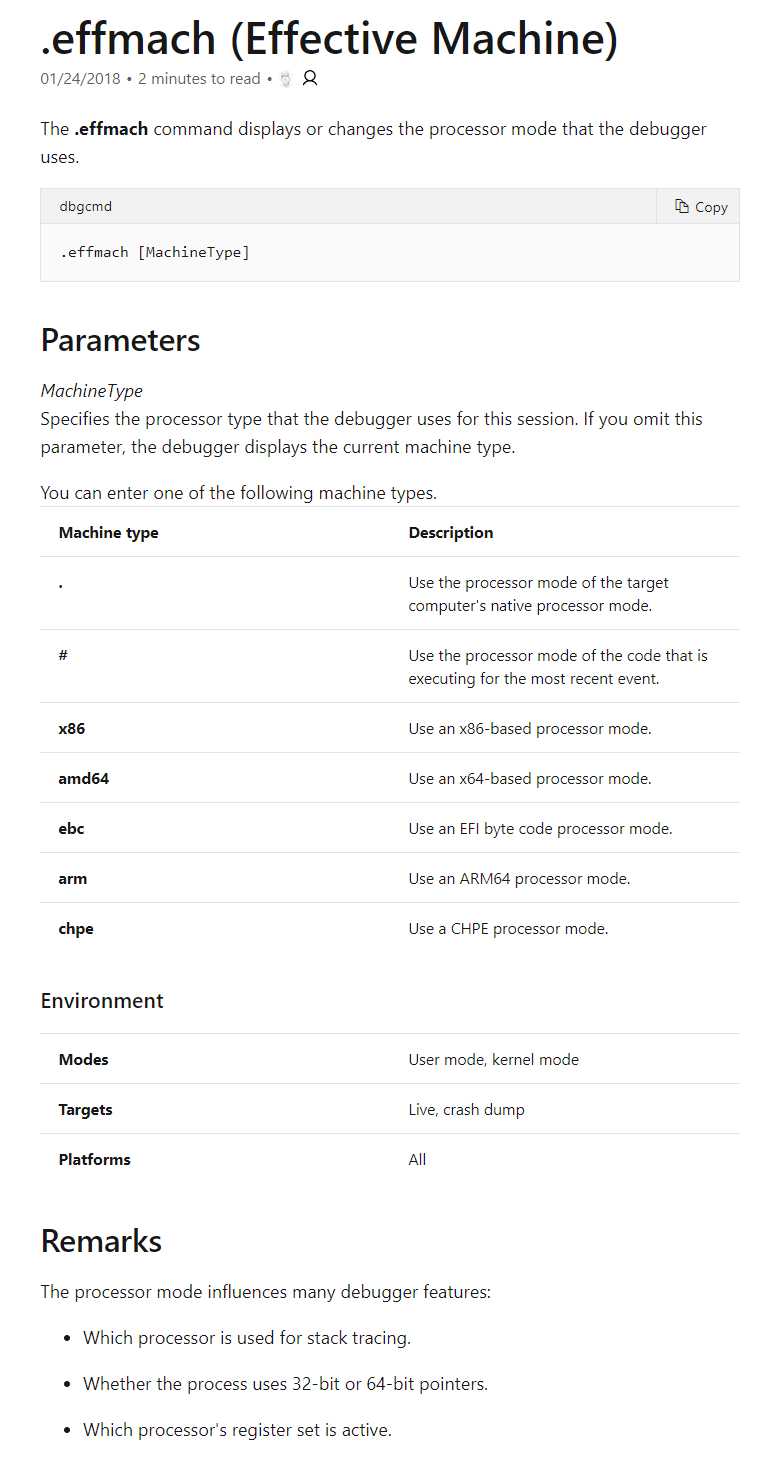
Task: Click the page title .effmach (Effective Machine)
Action: click(330, 39)
